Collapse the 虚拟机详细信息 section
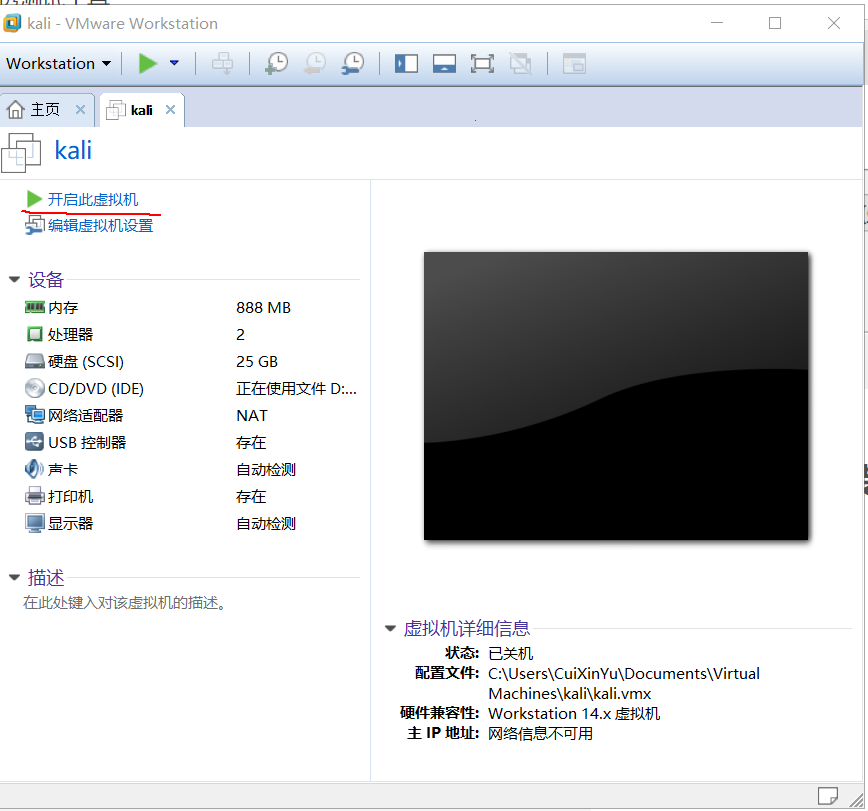This screenshot has width=868, height=811. click(x=390, y=628)
